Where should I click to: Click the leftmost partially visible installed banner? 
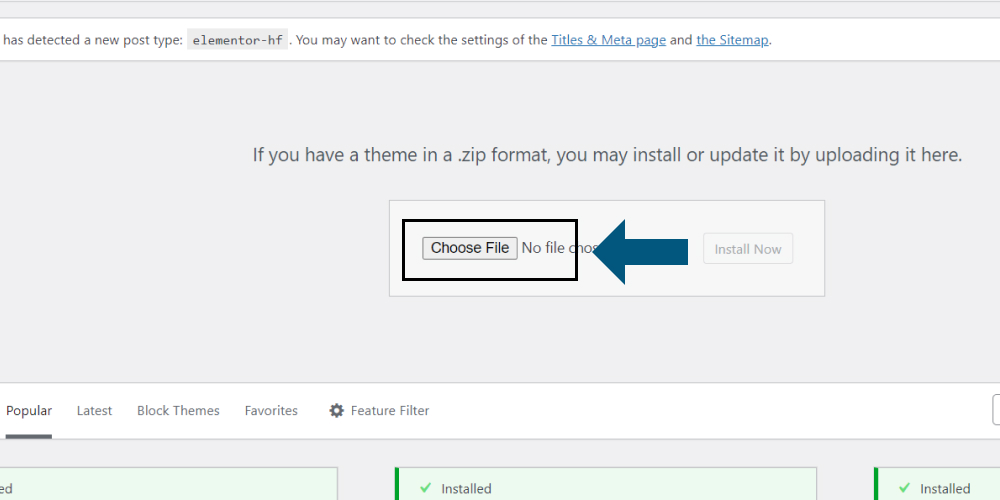pyautogui.click(x=168, y=484)
